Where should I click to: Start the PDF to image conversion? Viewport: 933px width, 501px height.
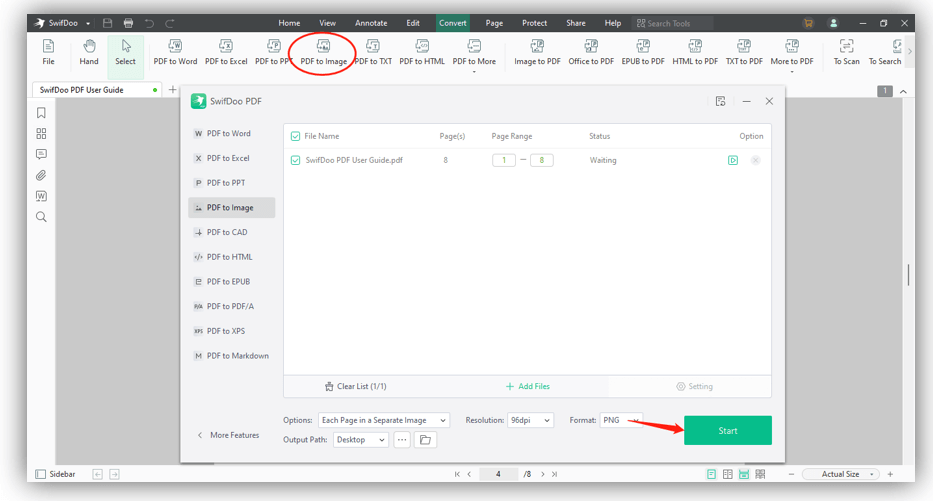click(x=728, y=430)
